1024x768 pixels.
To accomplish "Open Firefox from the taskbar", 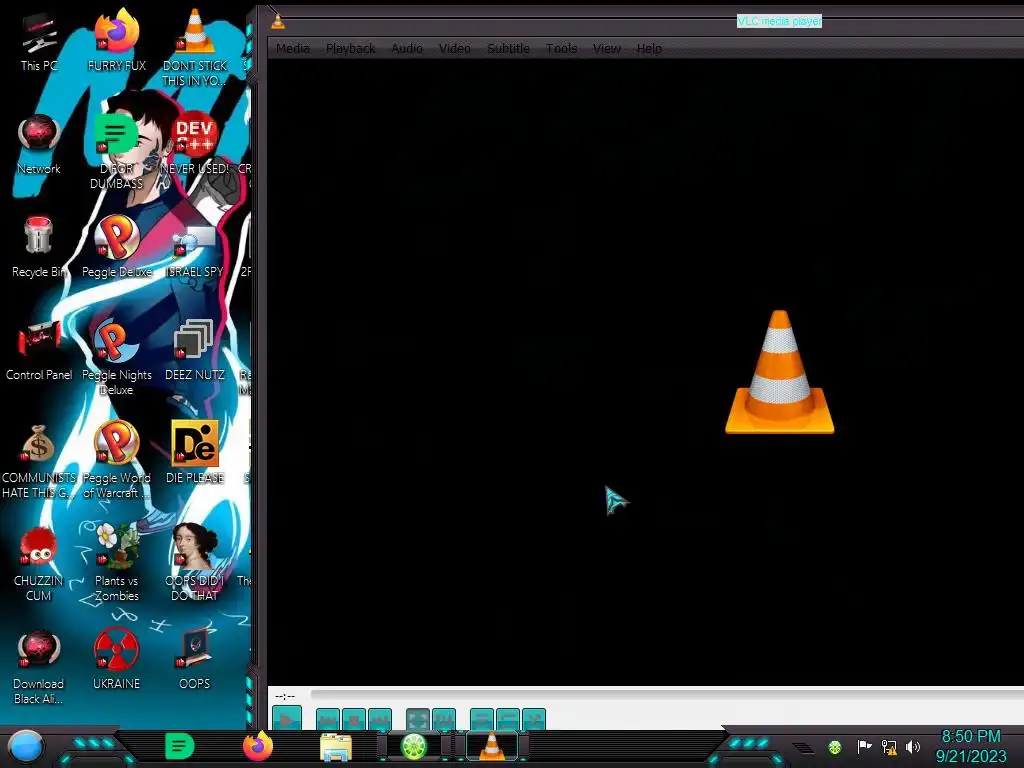I will [258, 746].
